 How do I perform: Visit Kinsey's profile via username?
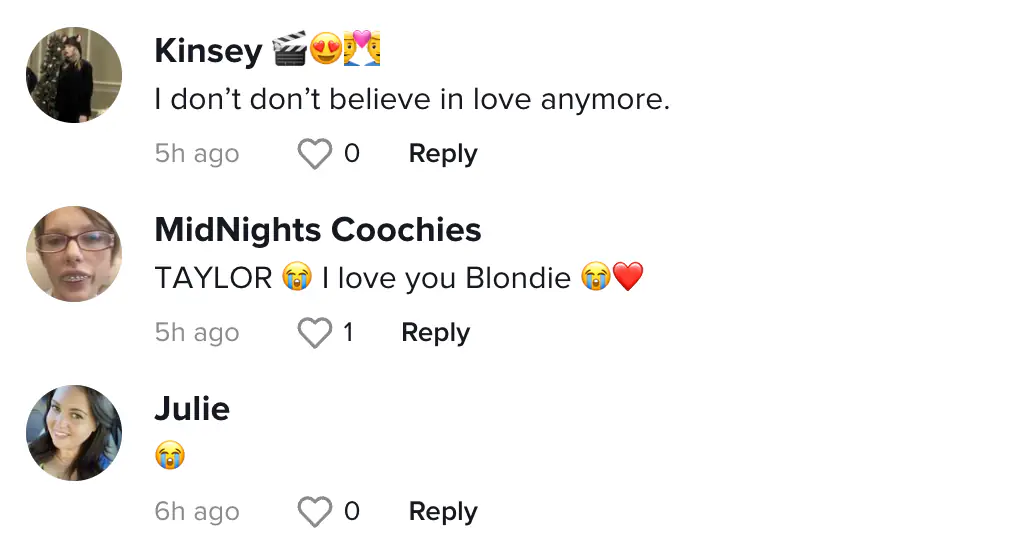[x=208, y=50]
